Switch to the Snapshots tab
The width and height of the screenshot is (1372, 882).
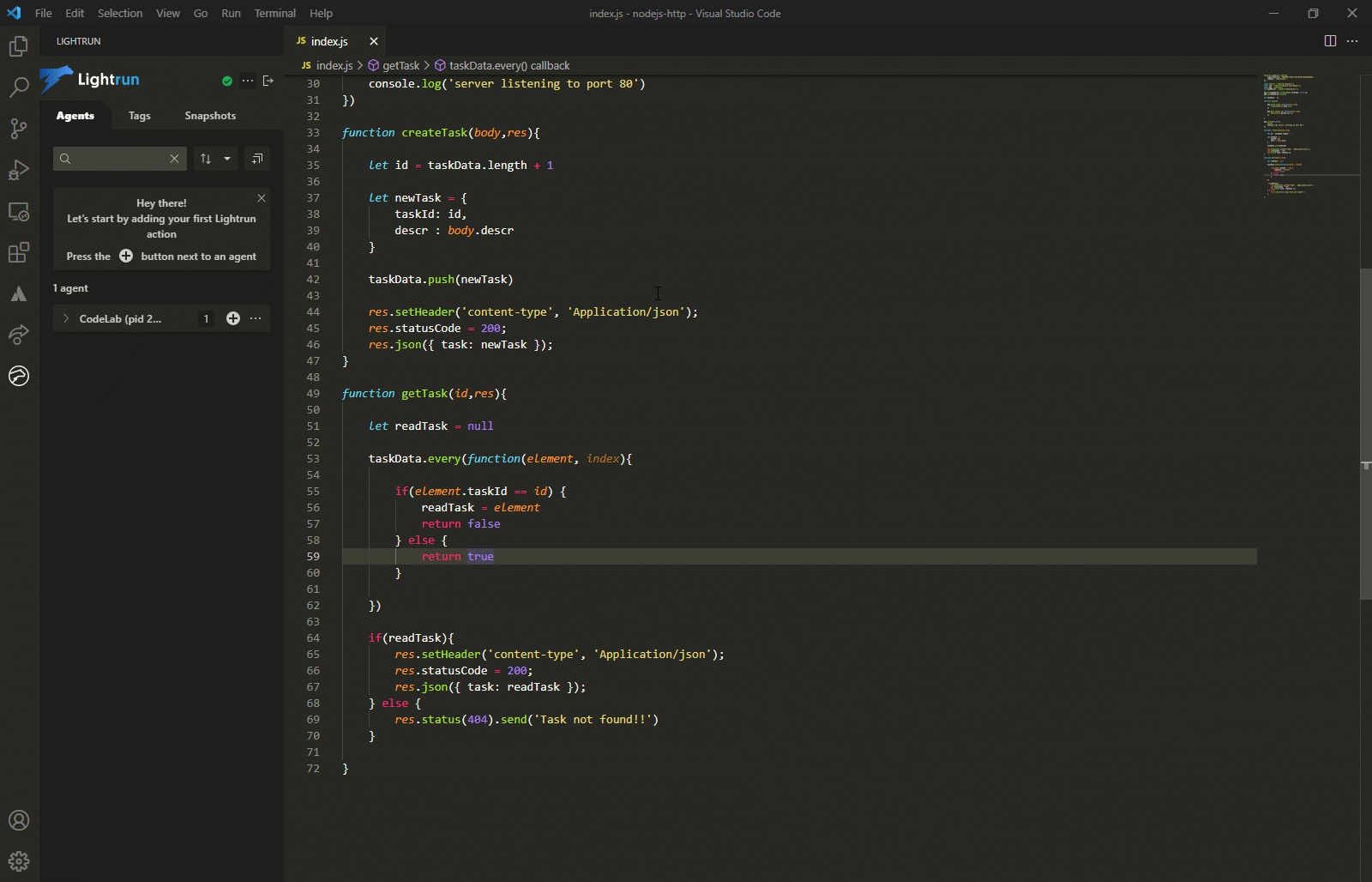click(210, 116)
